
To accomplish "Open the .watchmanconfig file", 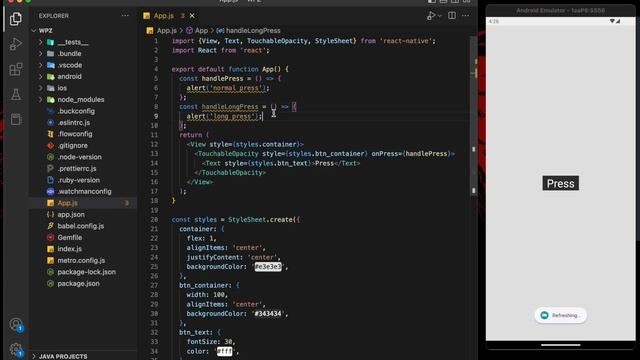I will [x=84, y=191].
